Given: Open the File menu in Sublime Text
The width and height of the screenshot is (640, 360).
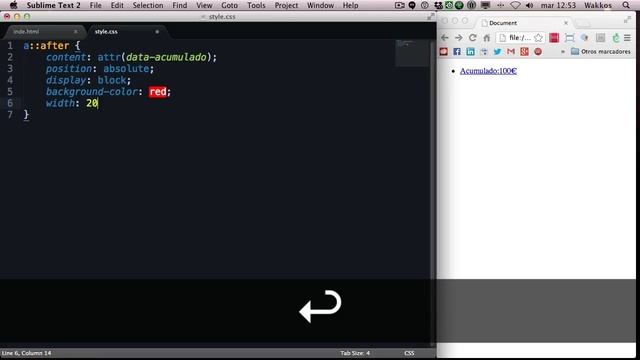Looking at the screenshot, I should [96, 5].
